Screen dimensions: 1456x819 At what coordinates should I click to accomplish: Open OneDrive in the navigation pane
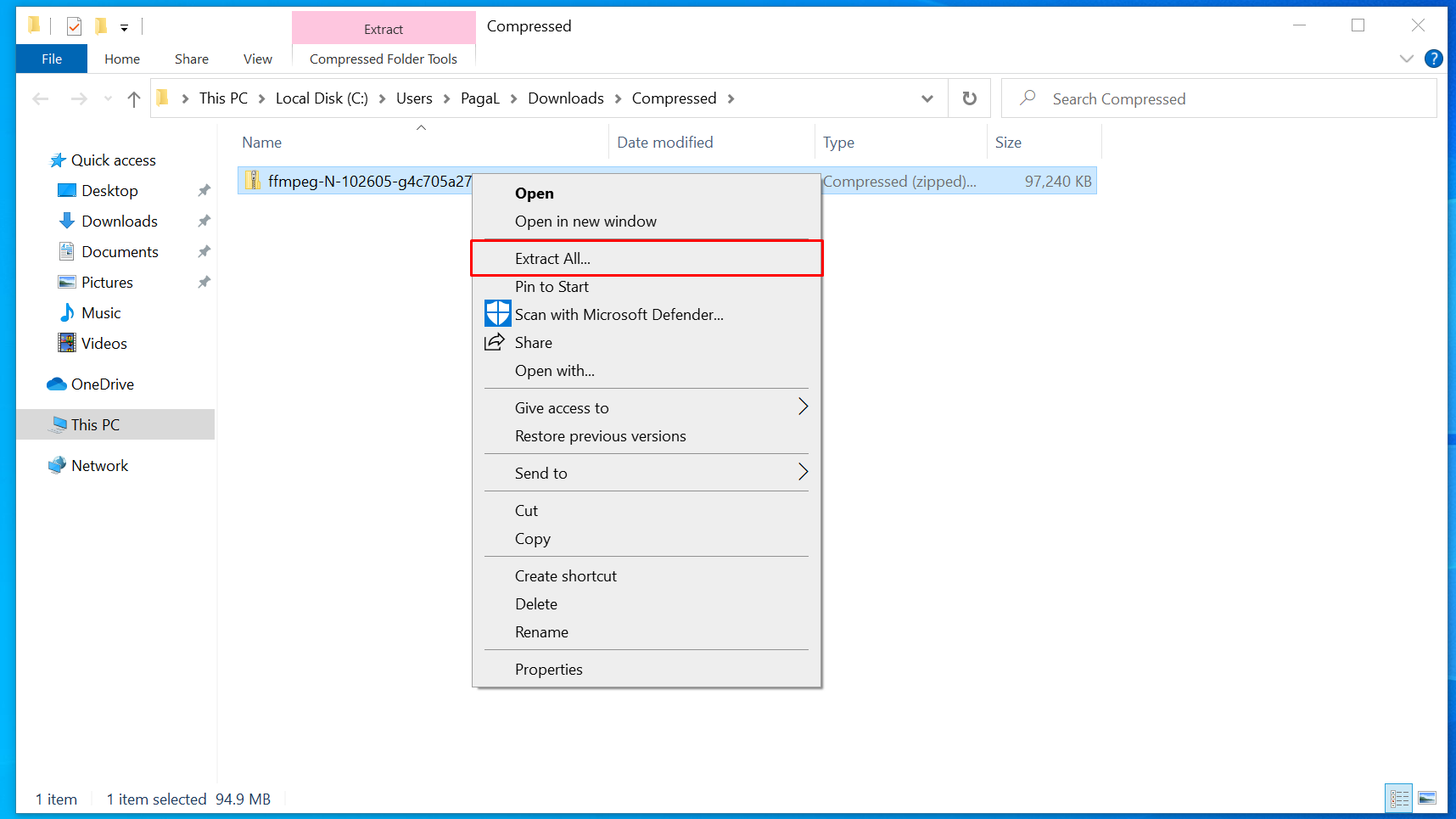(x=102, y=384)
